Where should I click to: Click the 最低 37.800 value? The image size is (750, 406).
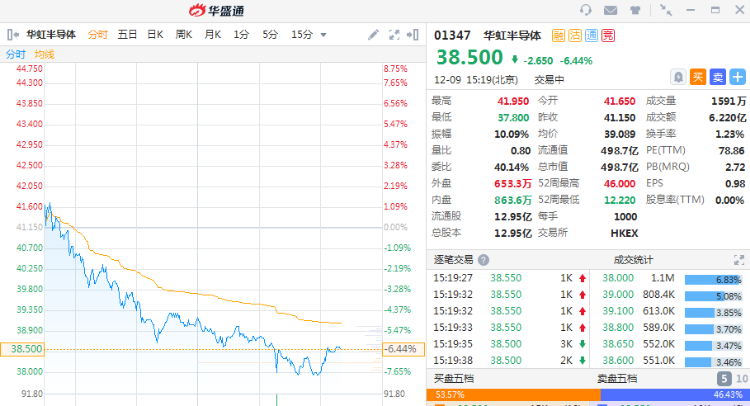[x=513, y=118]
